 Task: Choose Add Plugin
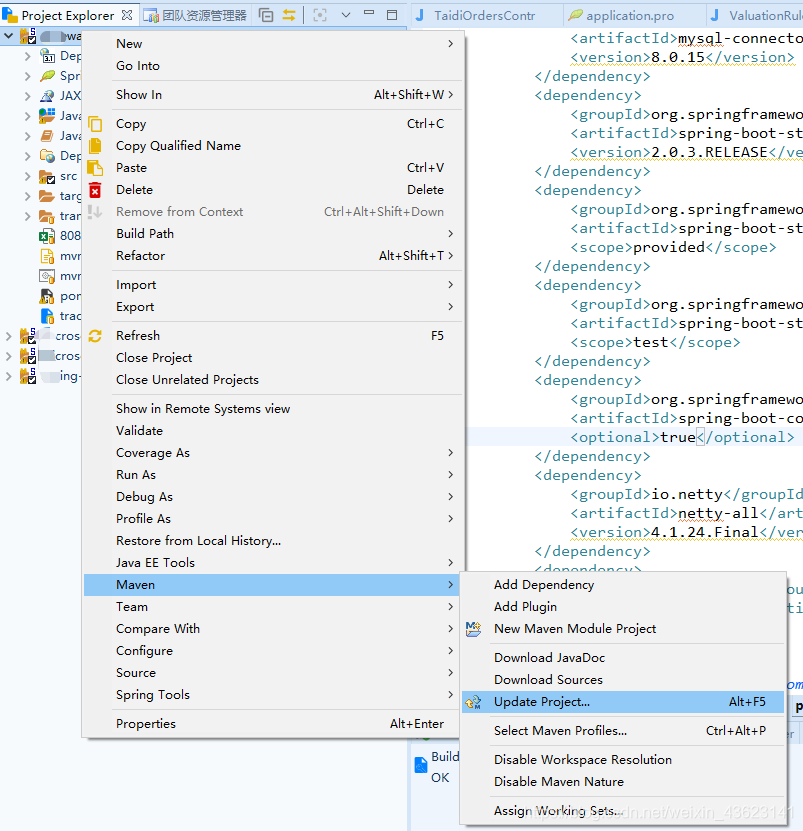pos(623,607)
